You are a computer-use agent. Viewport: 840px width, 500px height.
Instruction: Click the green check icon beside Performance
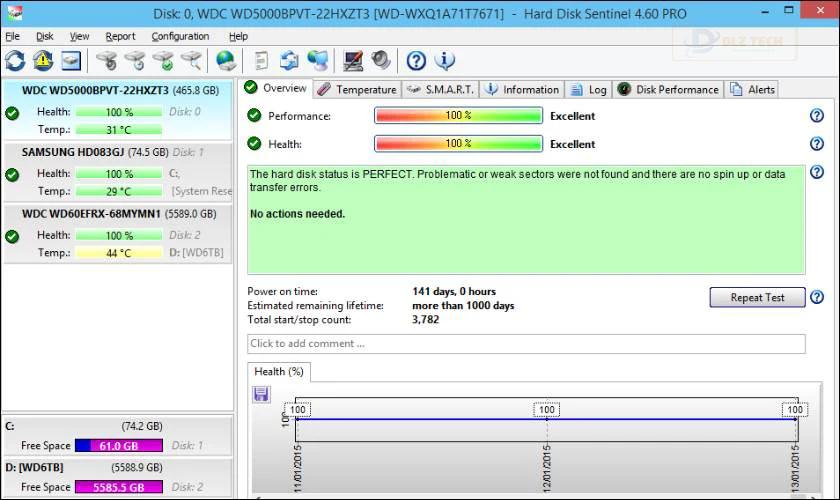(254, 115)
